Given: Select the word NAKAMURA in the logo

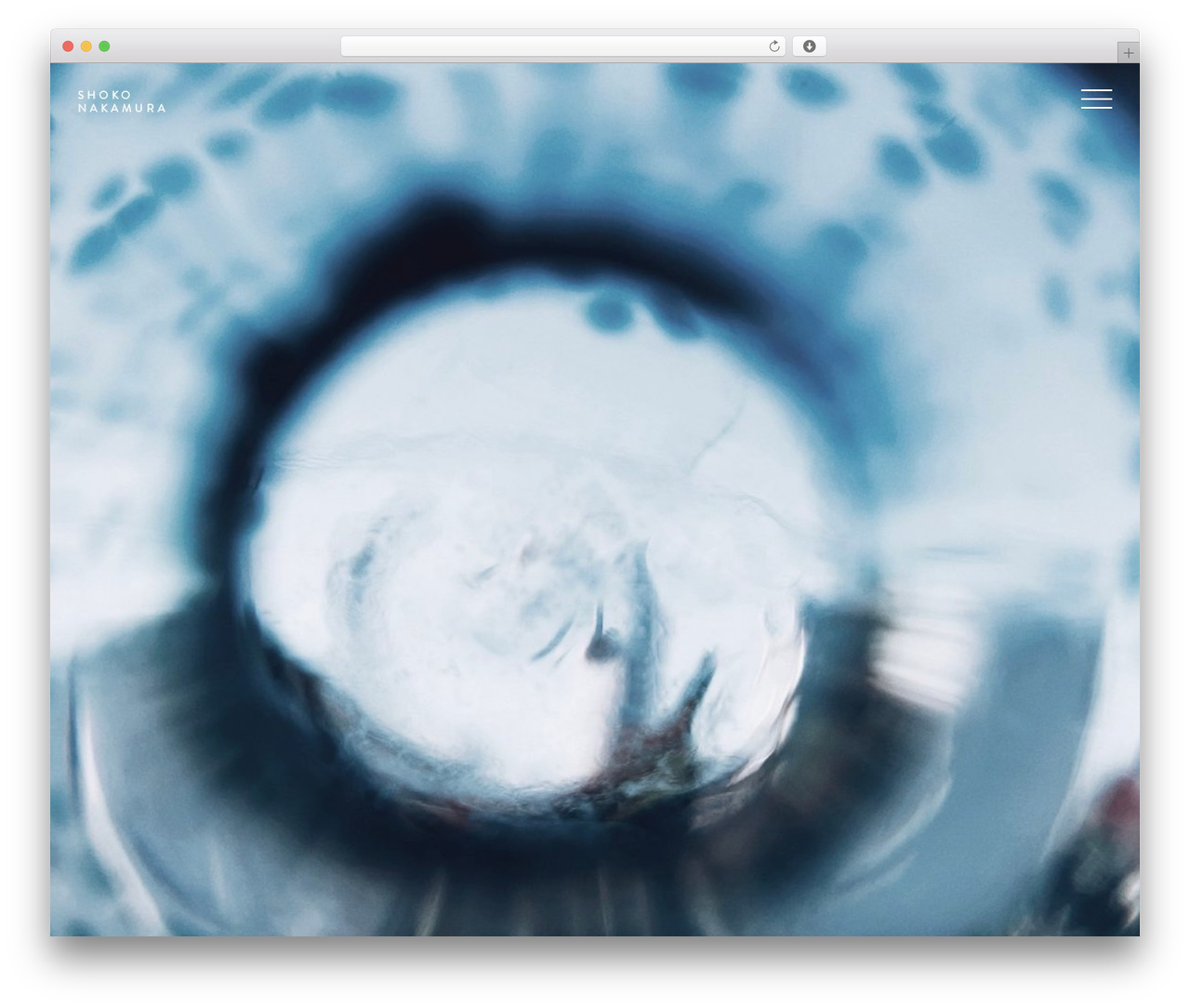Looking at the screenshot, I should point(122,108).
